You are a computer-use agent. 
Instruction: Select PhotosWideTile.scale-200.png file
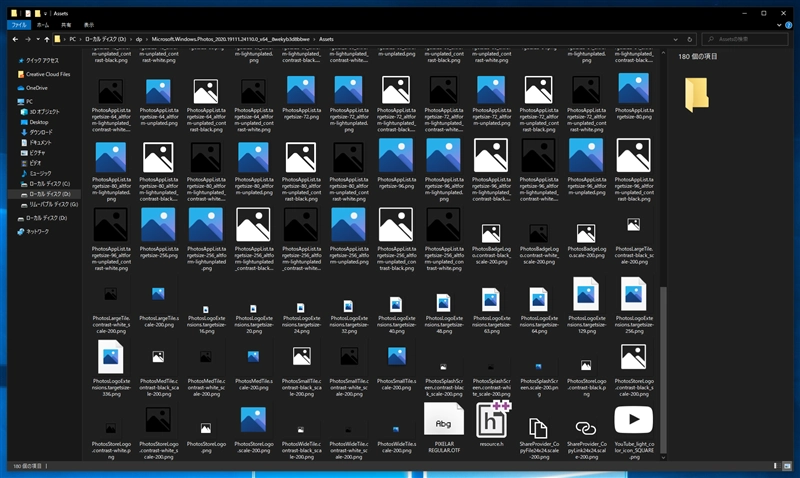click(396, 439)
